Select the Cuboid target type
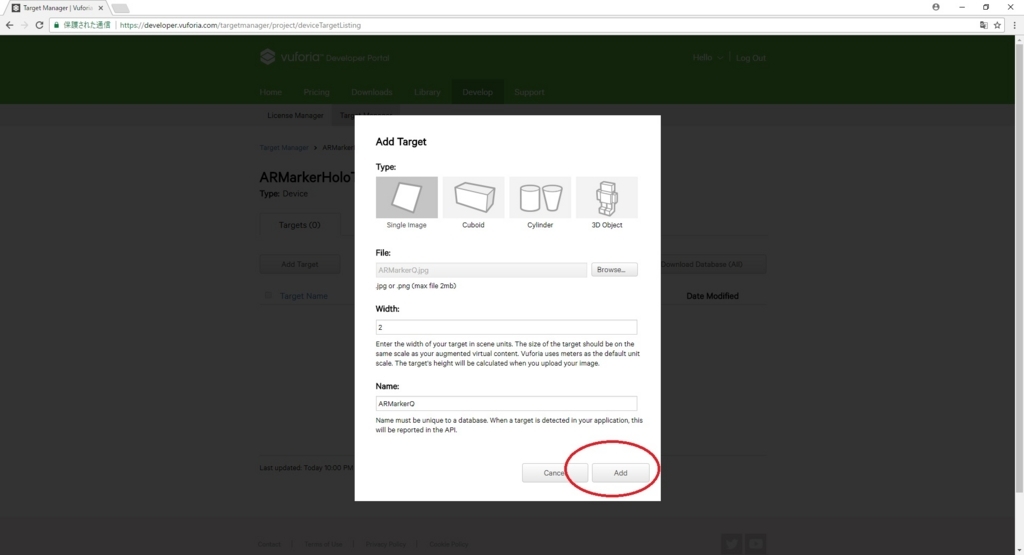This screenshot has height=555, width=1024. (x=473, y=197)
